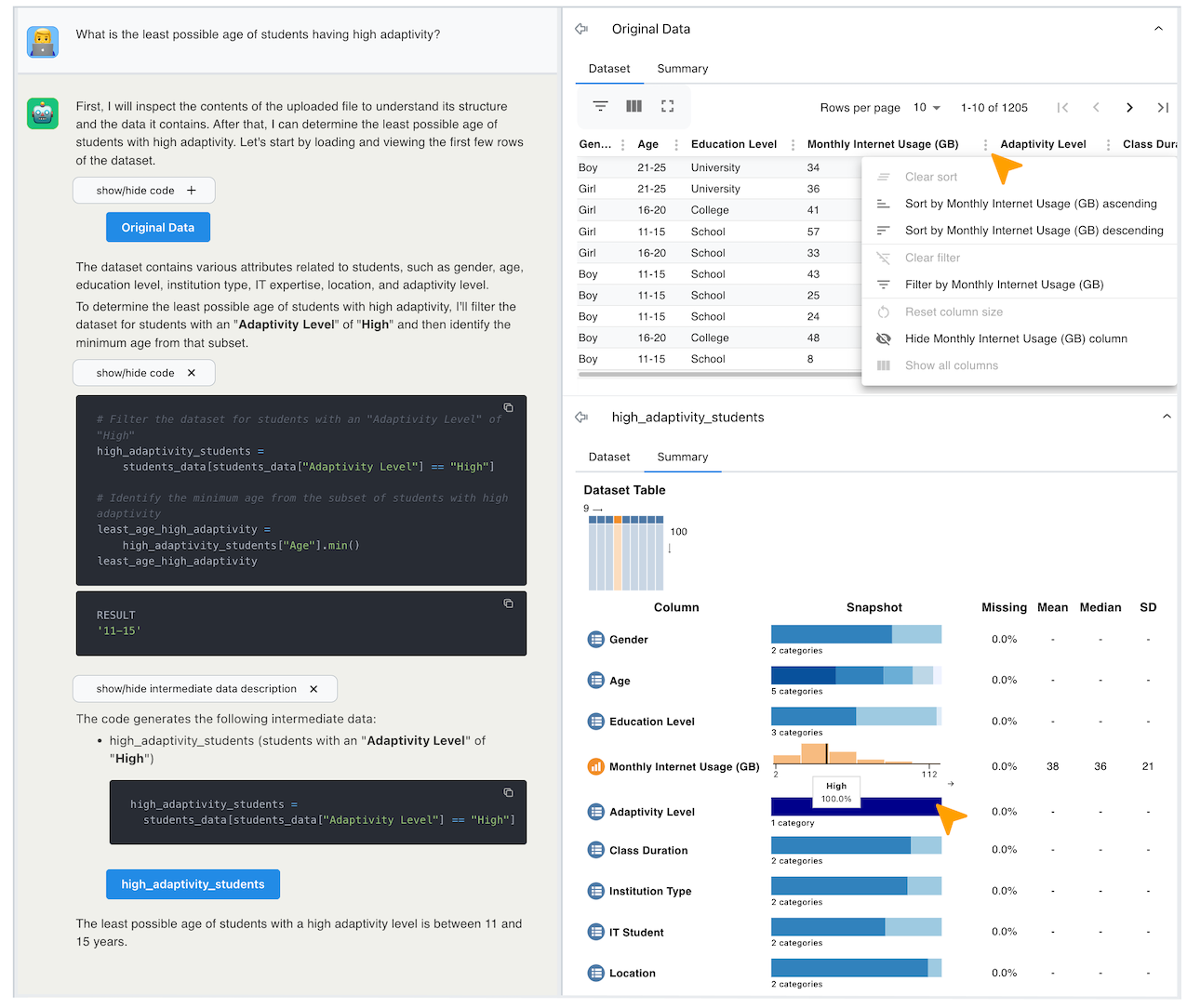Click the blue Original Data button
The width and height of the screenshot is (1187, 1008).
pos(158,228)
